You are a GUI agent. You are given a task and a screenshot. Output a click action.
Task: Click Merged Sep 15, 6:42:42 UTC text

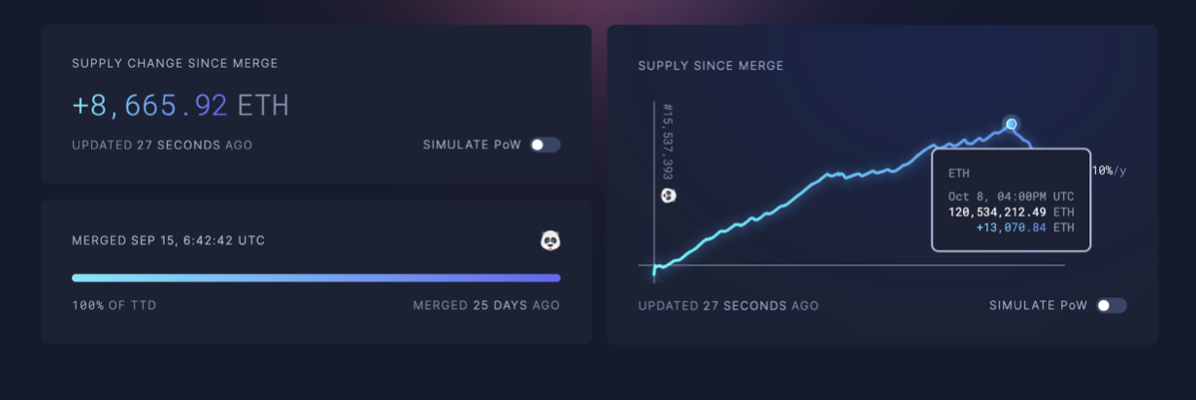[169, 240]
